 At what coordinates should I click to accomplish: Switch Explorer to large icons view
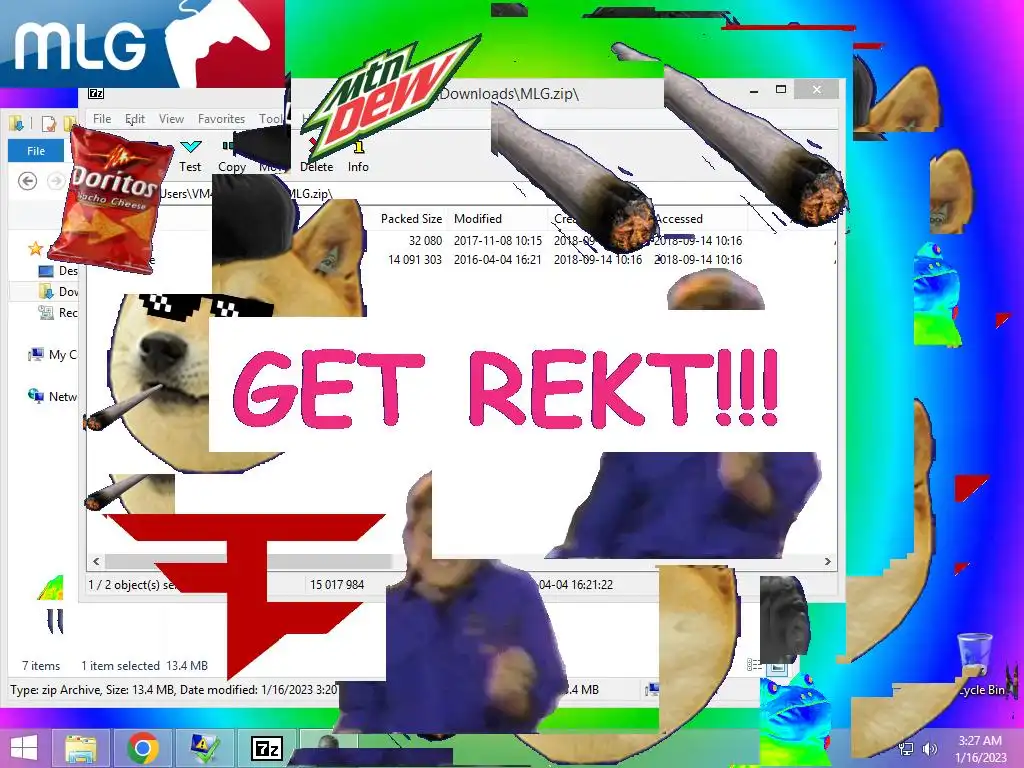[x=776, y=667]
